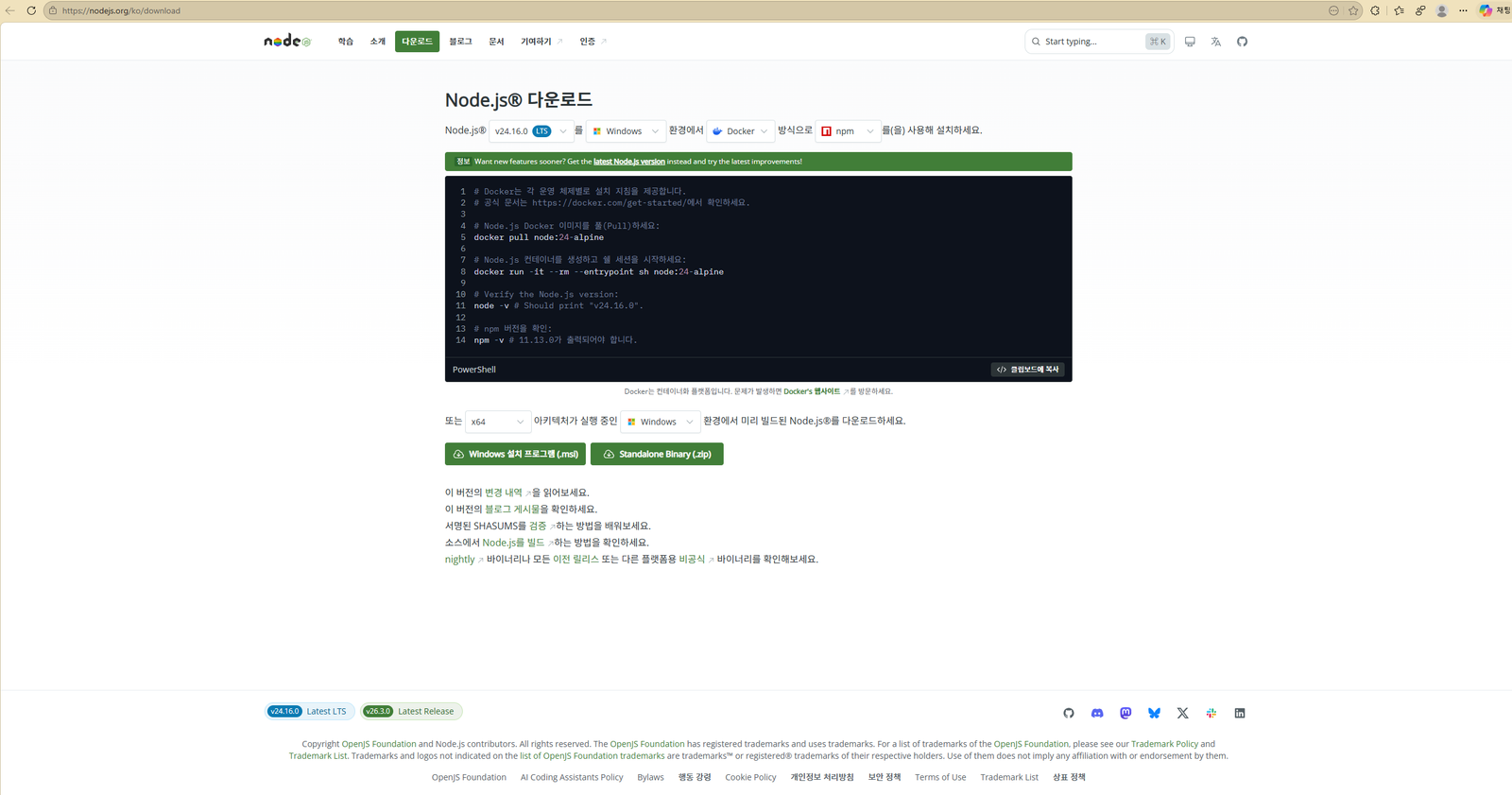Click the lock icon in address bar

click(x=53, y=10)
